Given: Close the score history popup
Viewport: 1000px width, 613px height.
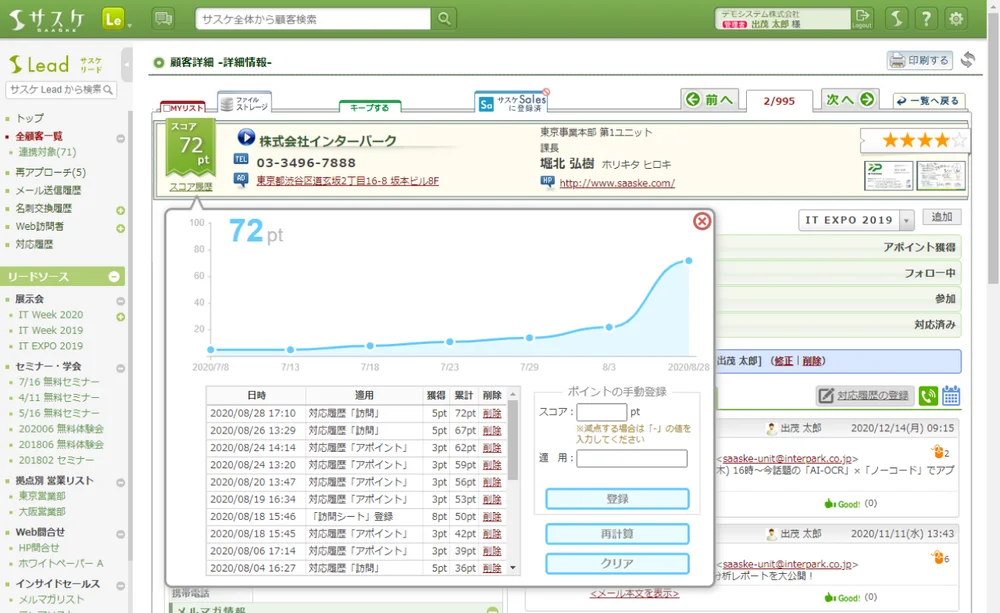Looking at the screenshot, I should pyautogui.click(x=702, y=221).
